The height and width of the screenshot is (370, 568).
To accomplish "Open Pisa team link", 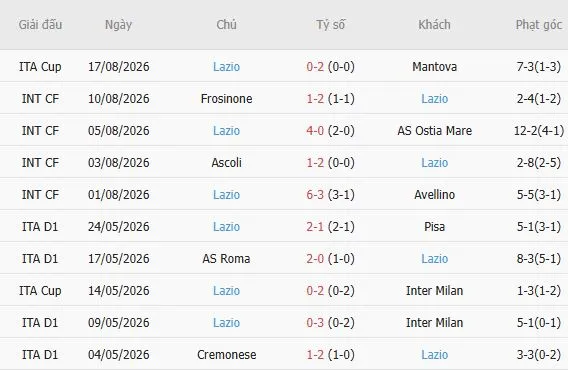I will [434, 226].
